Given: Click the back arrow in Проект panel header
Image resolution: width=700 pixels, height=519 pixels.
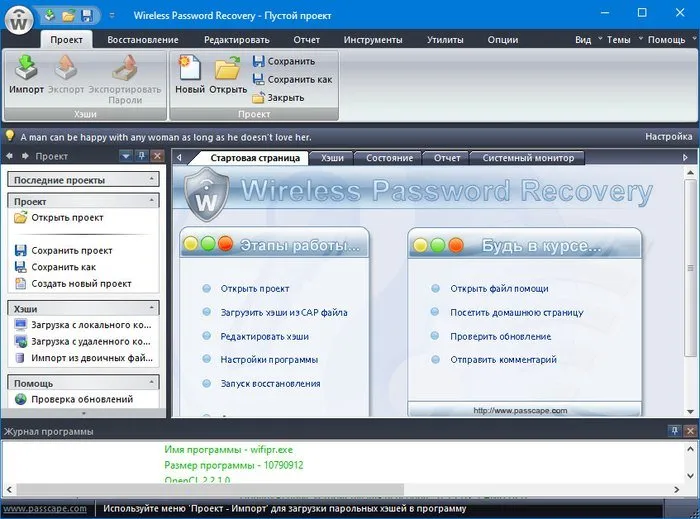Looking at the screenshot, I should click(x=10, y=156).
